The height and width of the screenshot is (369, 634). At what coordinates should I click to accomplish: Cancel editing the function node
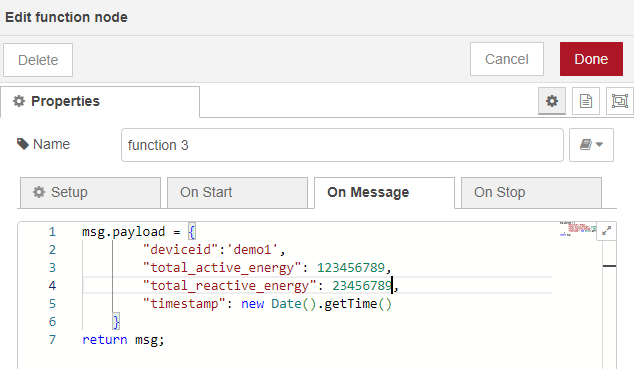click(x=507, y=59)
